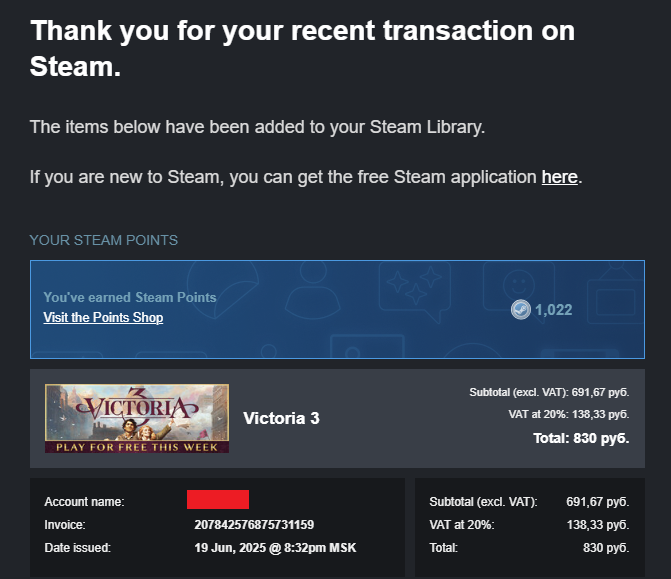Screen dimensions: 671x579
Task: Select the Victoria 3 game title
Action: click(281, 418)
